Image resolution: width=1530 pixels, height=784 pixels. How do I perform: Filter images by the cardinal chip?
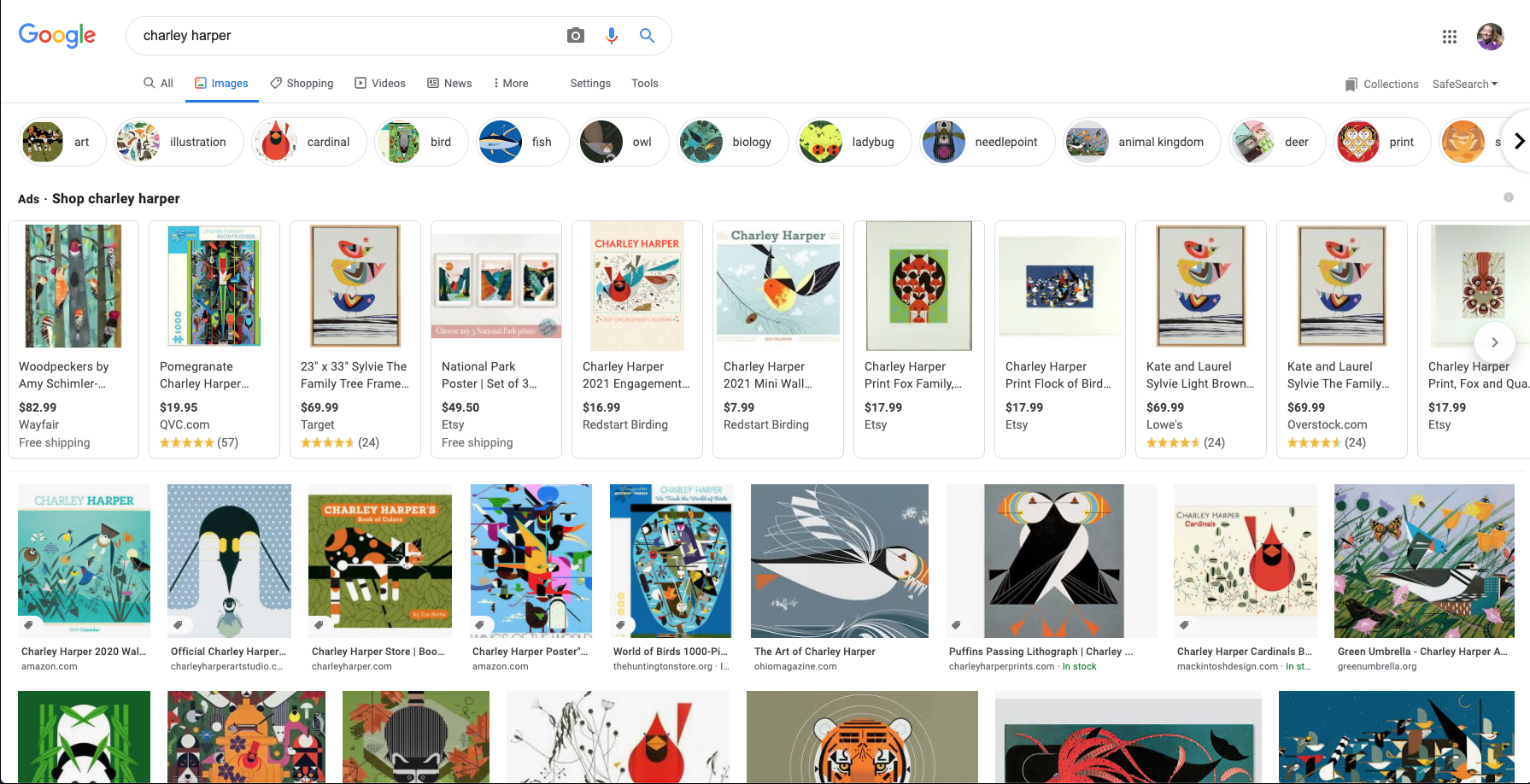tap(309, 142)
